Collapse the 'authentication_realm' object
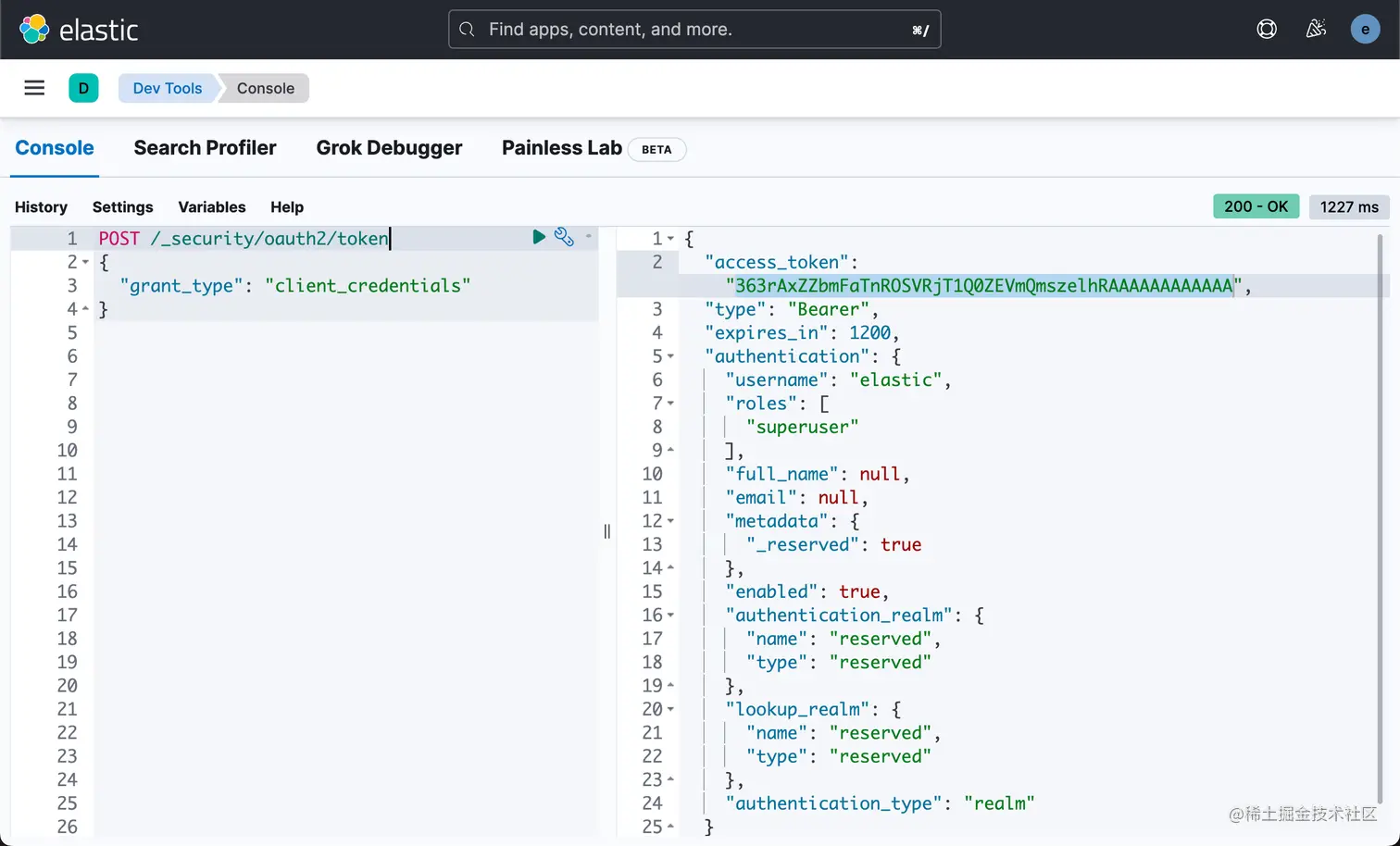The width and height of the screenshot is (1400, 846). tap(669, 615)
